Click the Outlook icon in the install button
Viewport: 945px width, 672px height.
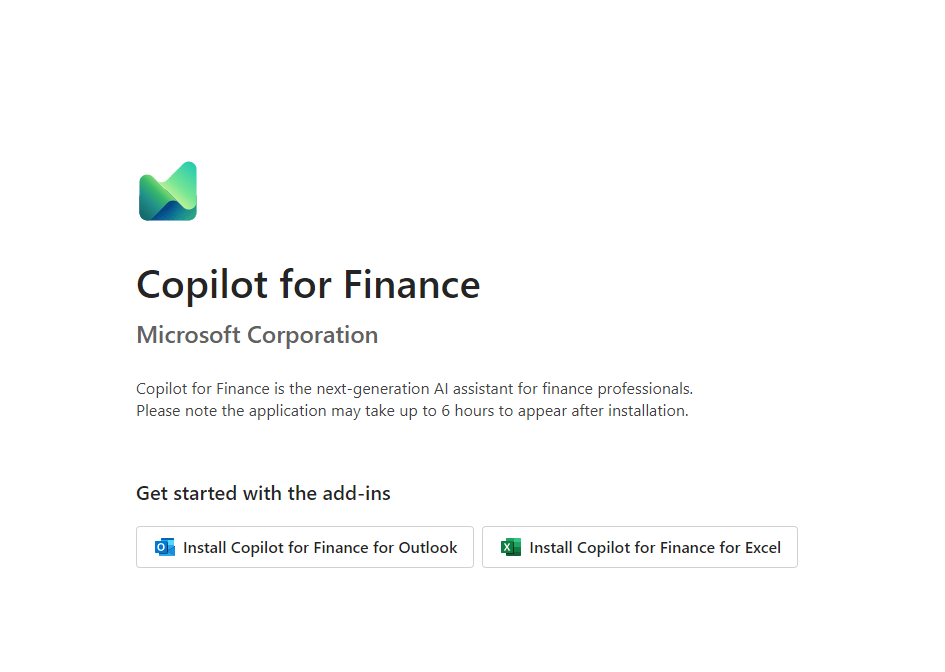(x=165, y=547)
